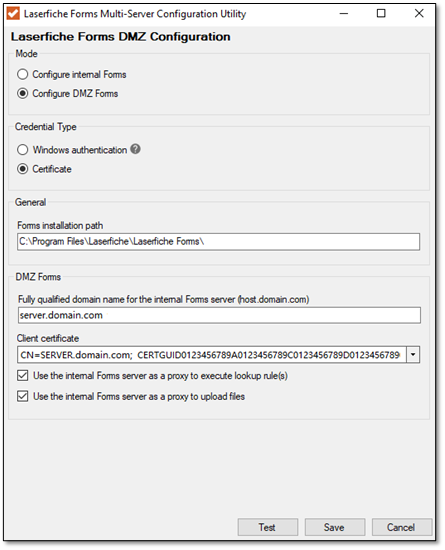This screenshot has height=550, width=445.
Task: Click the Use internal server for lookup label
Action: click(160, 376)
